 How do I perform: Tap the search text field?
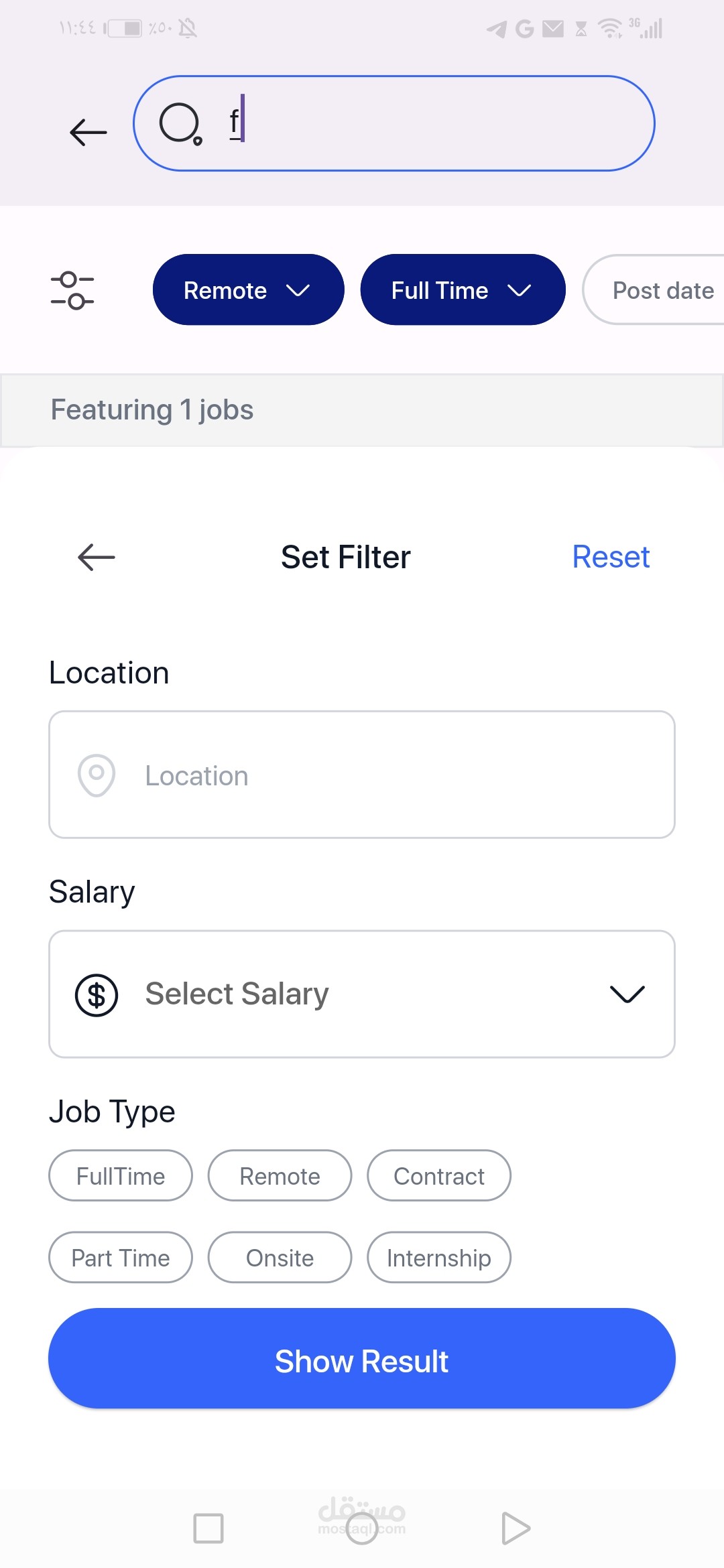click(429, 124)
